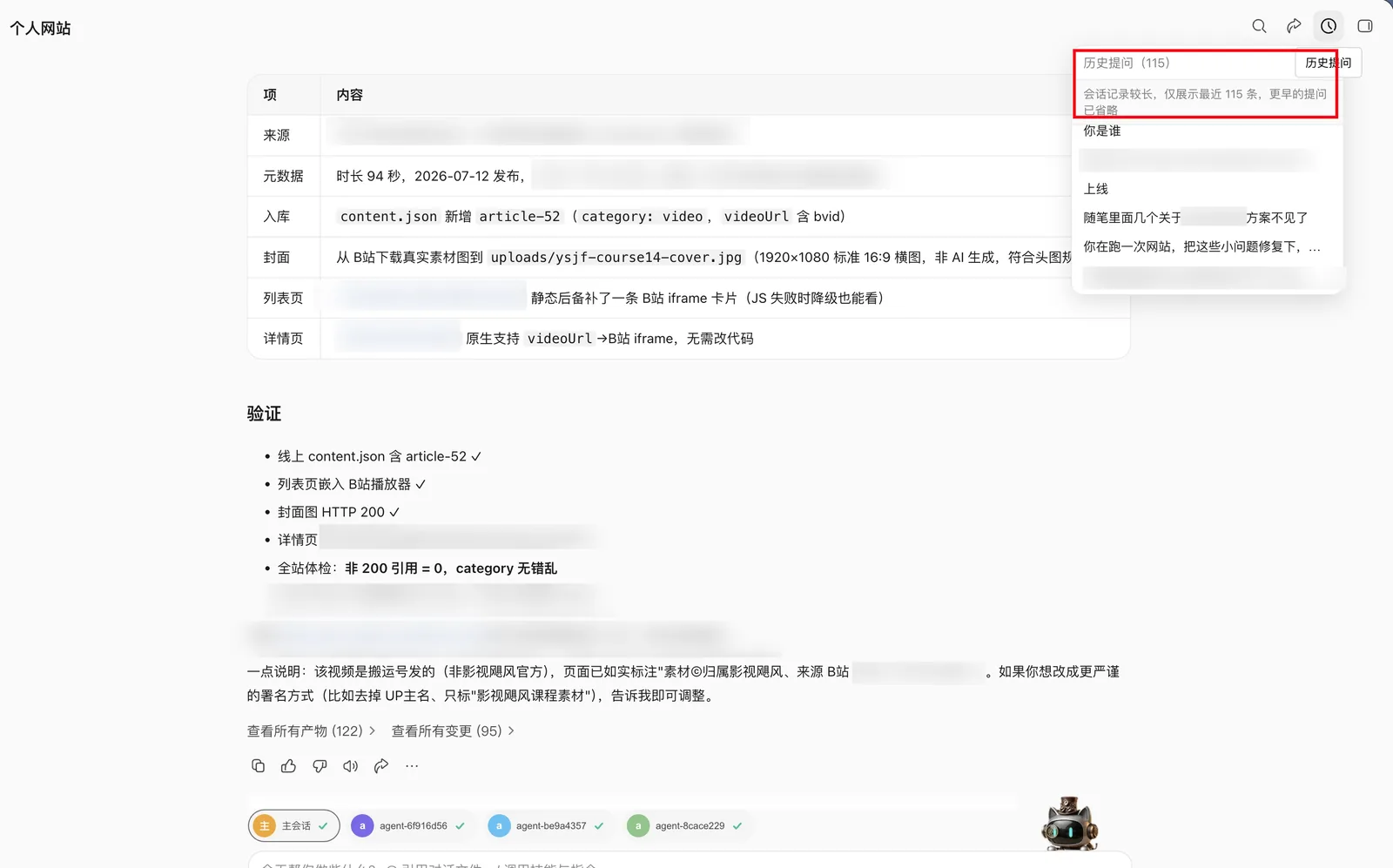Open the more options ellipsis under response
The image size is (1393, 868).
(x=412, y=766)
